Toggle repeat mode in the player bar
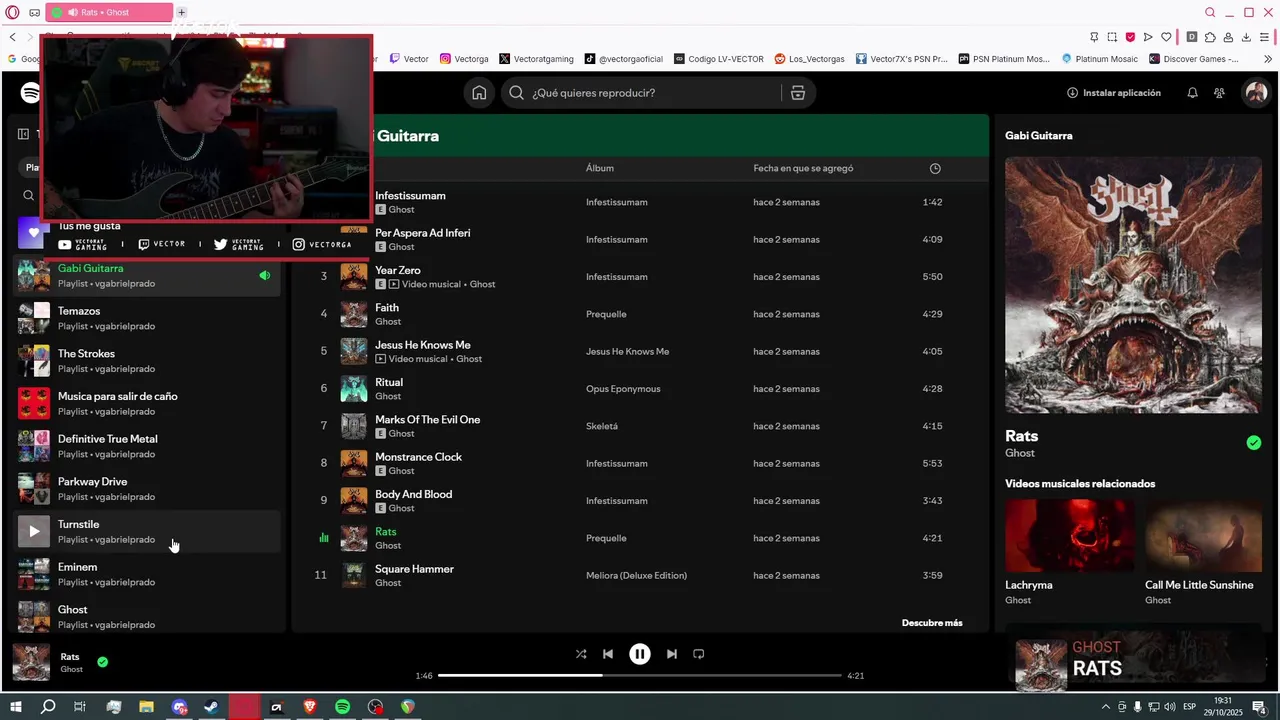 (x=699, y=654)
